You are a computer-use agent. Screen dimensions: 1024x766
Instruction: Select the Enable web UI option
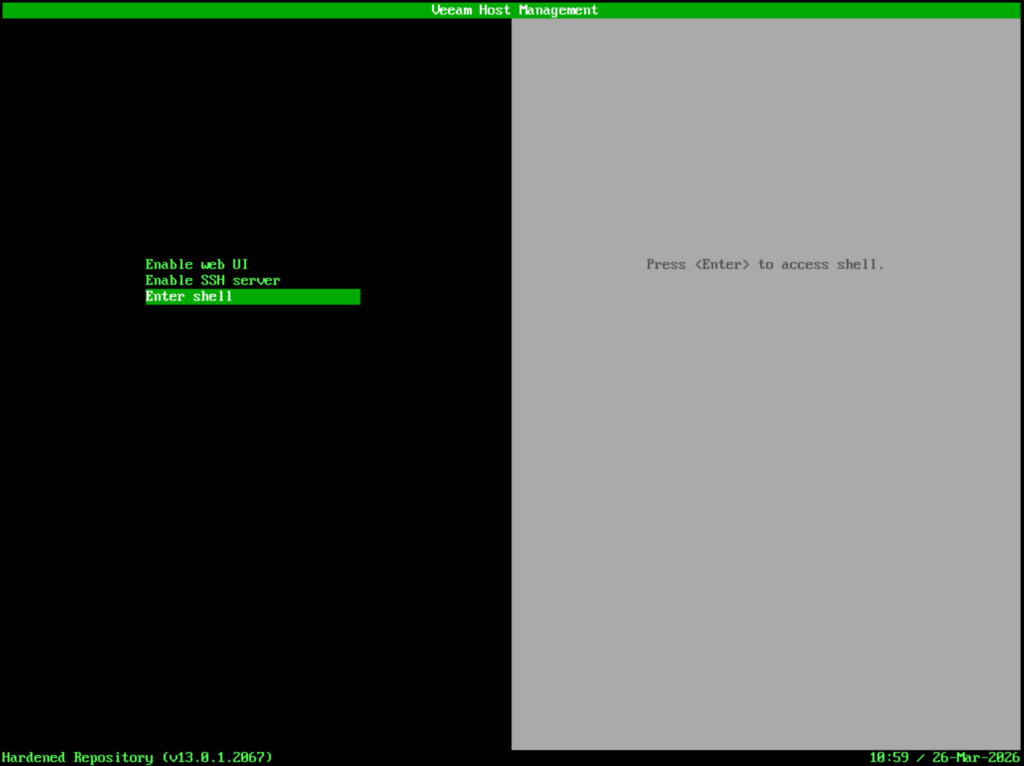tap(196, 264)
